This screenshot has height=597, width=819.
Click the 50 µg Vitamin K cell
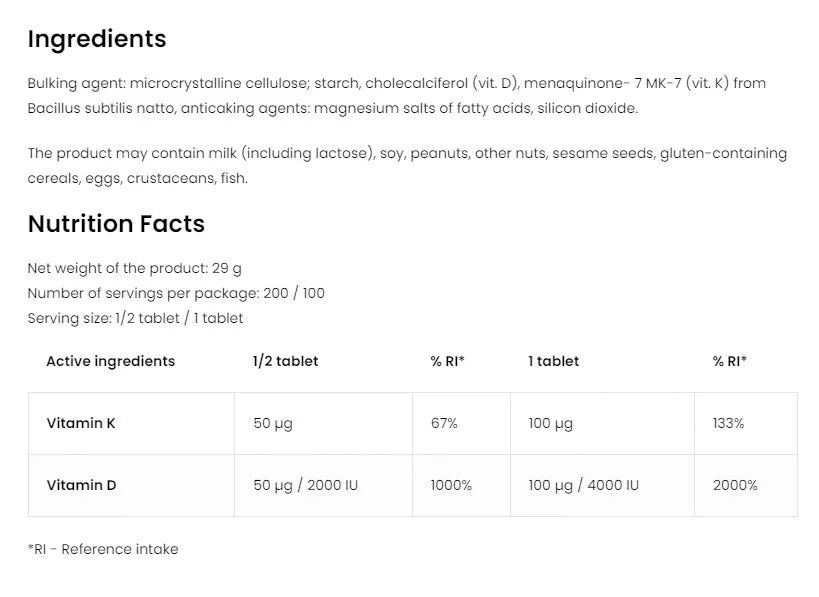tap(323, 423)
